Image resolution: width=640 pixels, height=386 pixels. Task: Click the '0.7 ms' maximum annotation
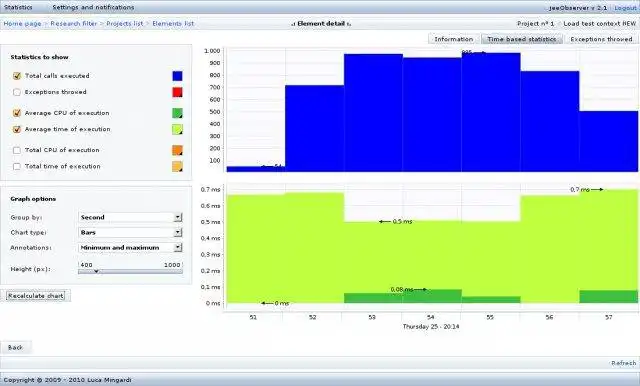pos(580,190)
